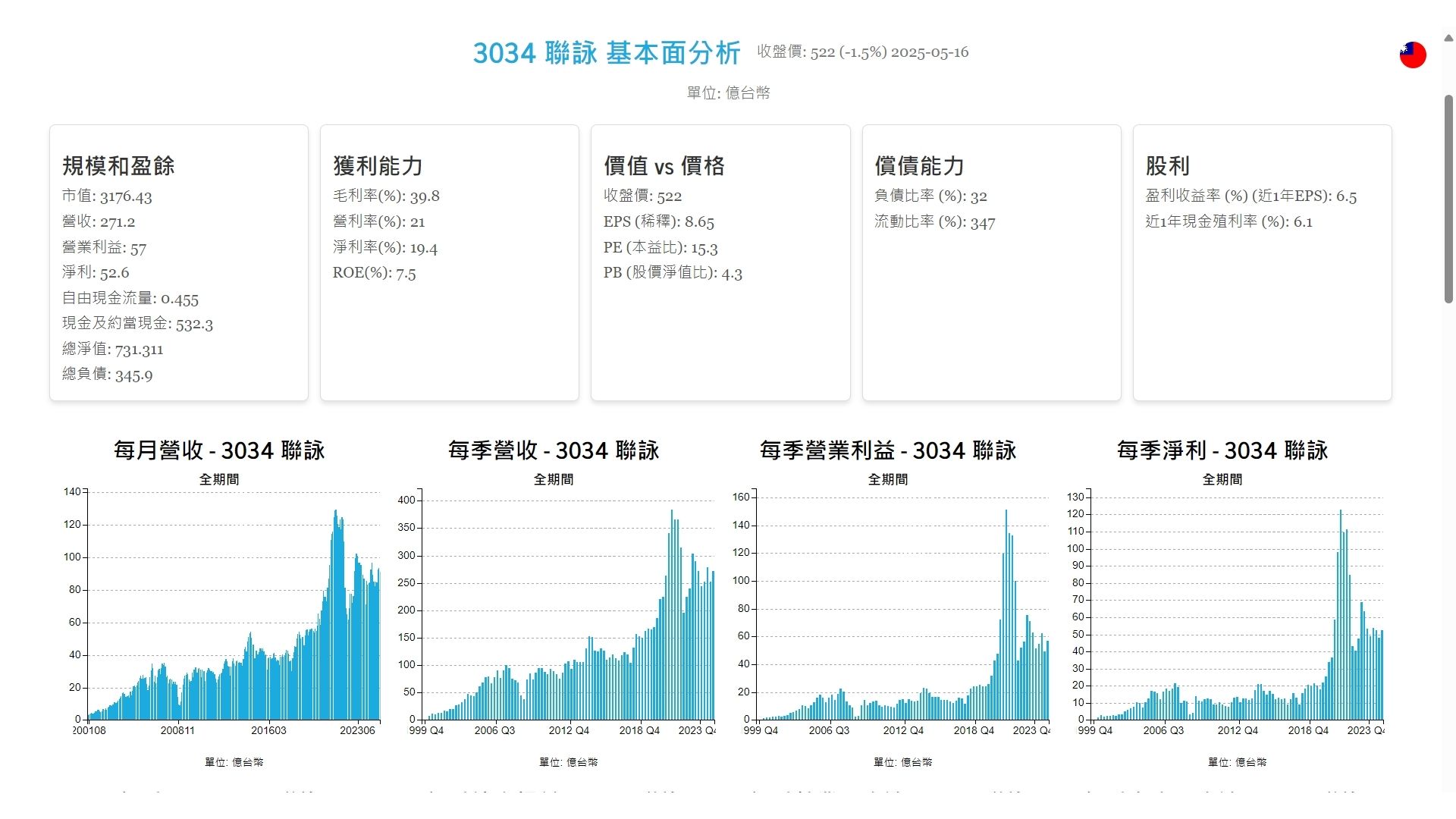Click the 股利 card heading
1456x819 pixels.
tap(1166, 165)
